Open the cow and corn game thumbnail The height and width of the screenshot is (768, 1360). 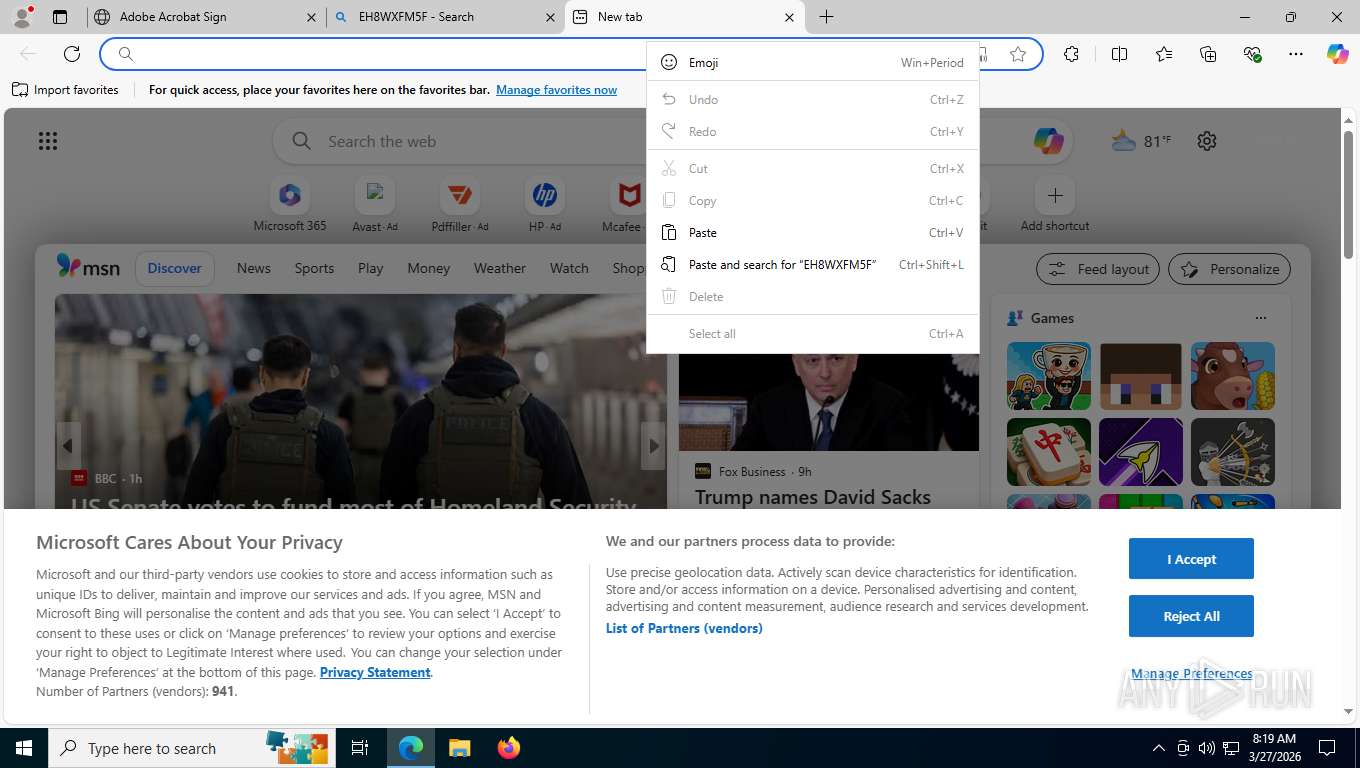pyautogui.click(x=1232, y=376)
